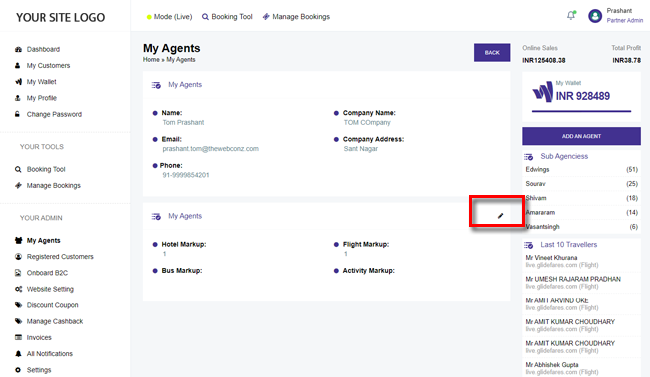Select Shivam sub agency row
This screenshot has height=377, width=650.
[x=582, y=198]
